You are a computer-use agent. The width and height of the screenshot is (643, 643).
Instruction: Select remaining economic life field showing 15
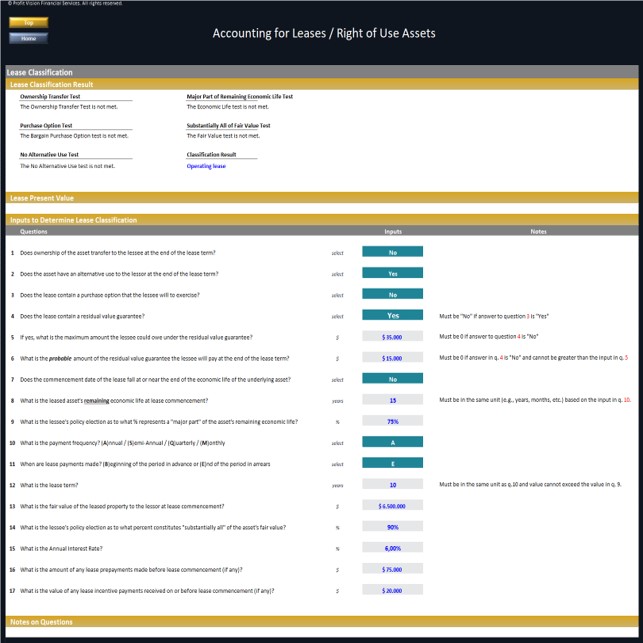click(x=392, y=400)
